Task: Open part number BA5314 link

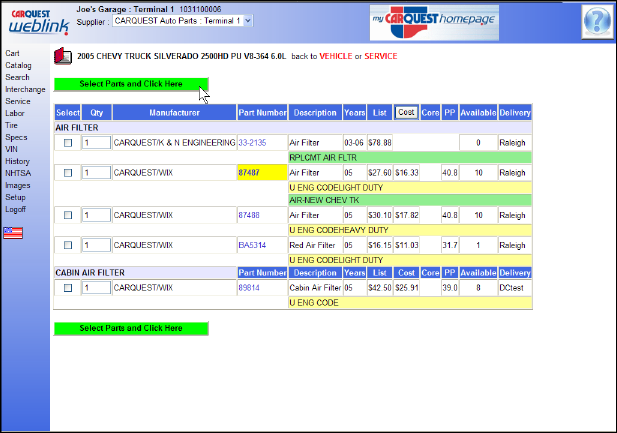Action: (252, 245)
